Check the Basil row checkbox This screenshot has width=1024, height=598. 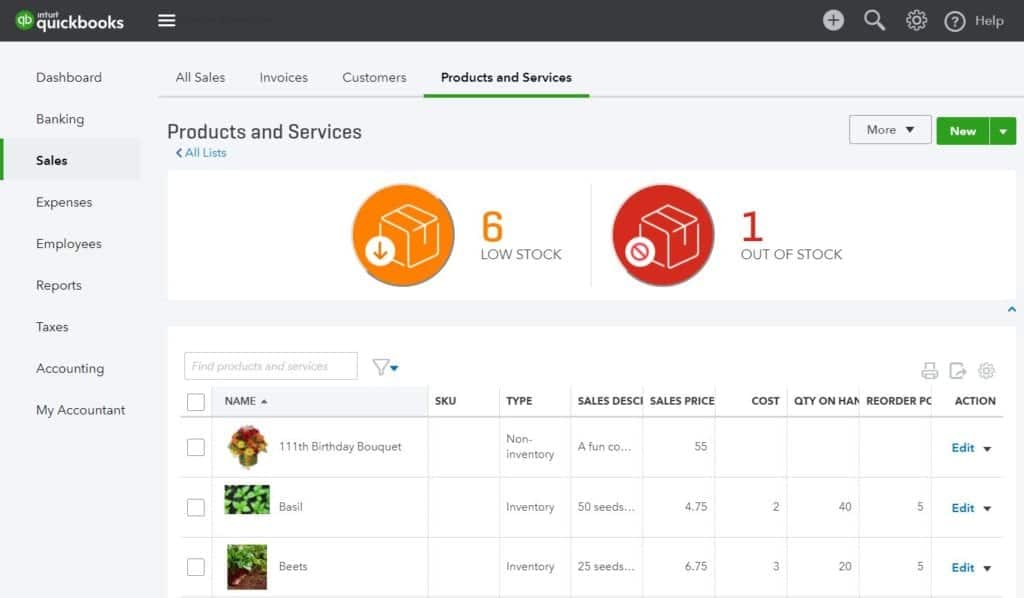[x=196, y=507]
